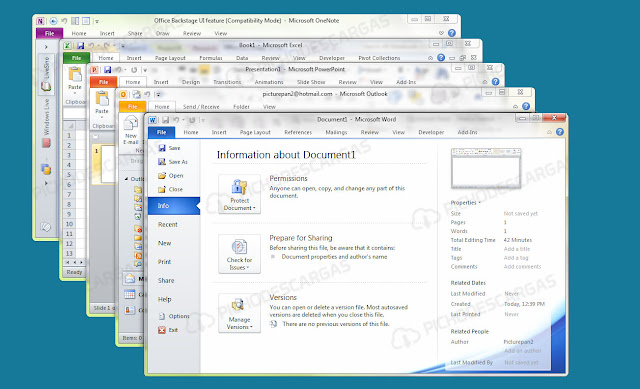640x389 pixels.
Task: Click the back arrow icon in OneNote toolbar
Action: (x=53, y=21)
